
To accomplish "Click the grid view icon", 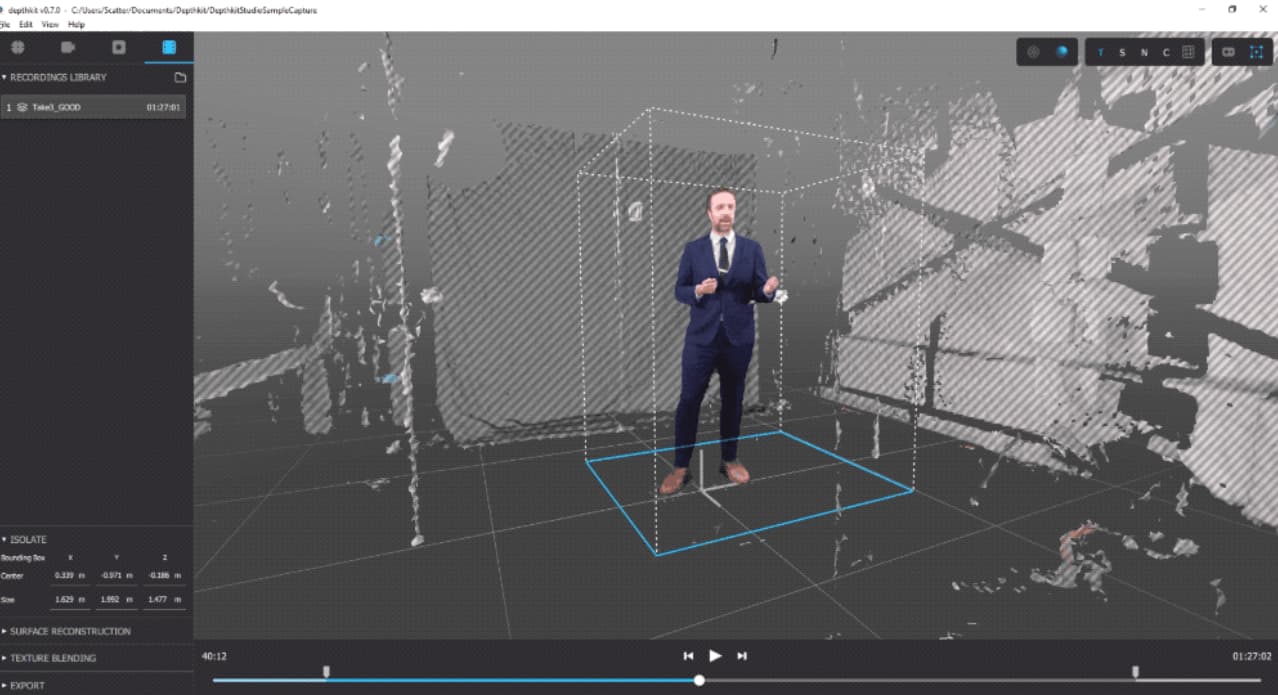I will (1189, 52).
